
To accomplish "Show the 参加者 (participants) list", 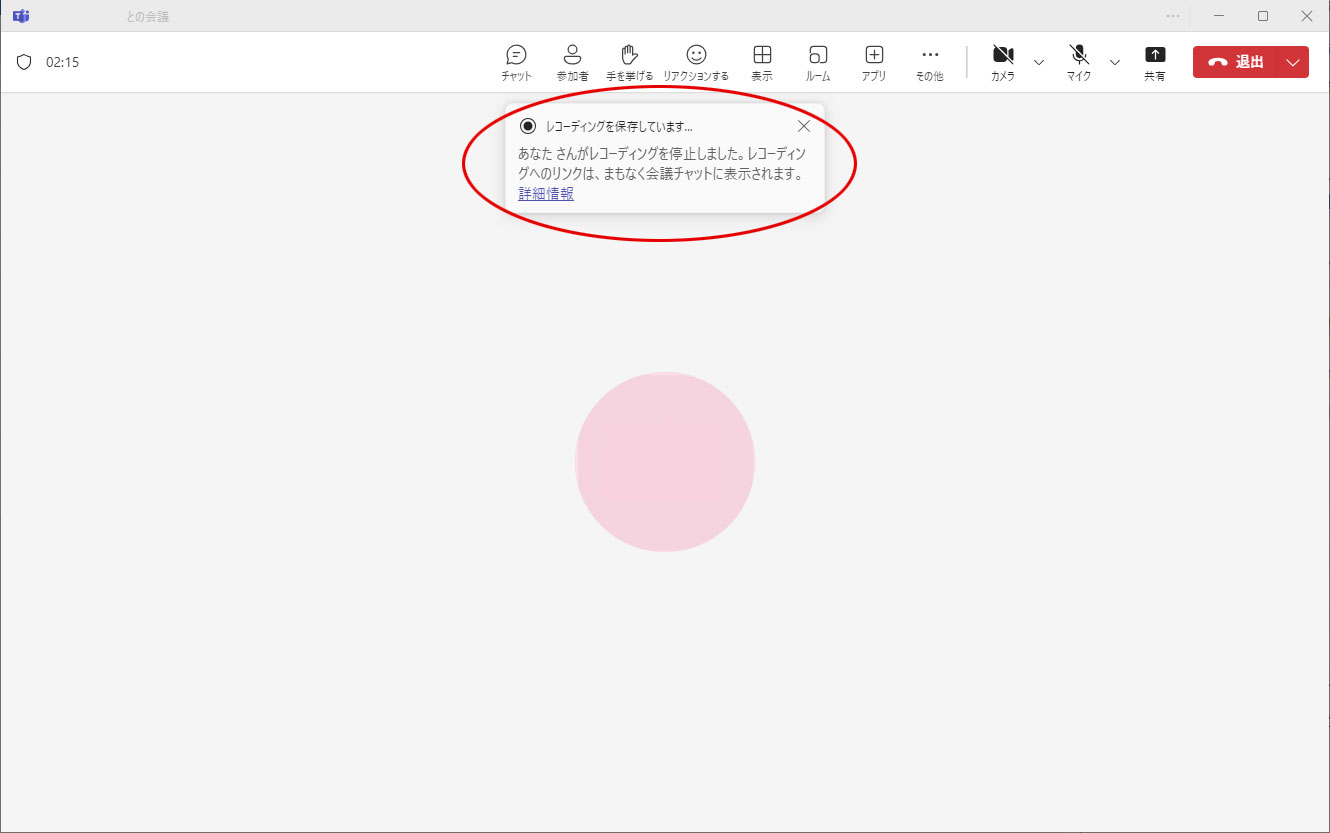I will 572,61.
